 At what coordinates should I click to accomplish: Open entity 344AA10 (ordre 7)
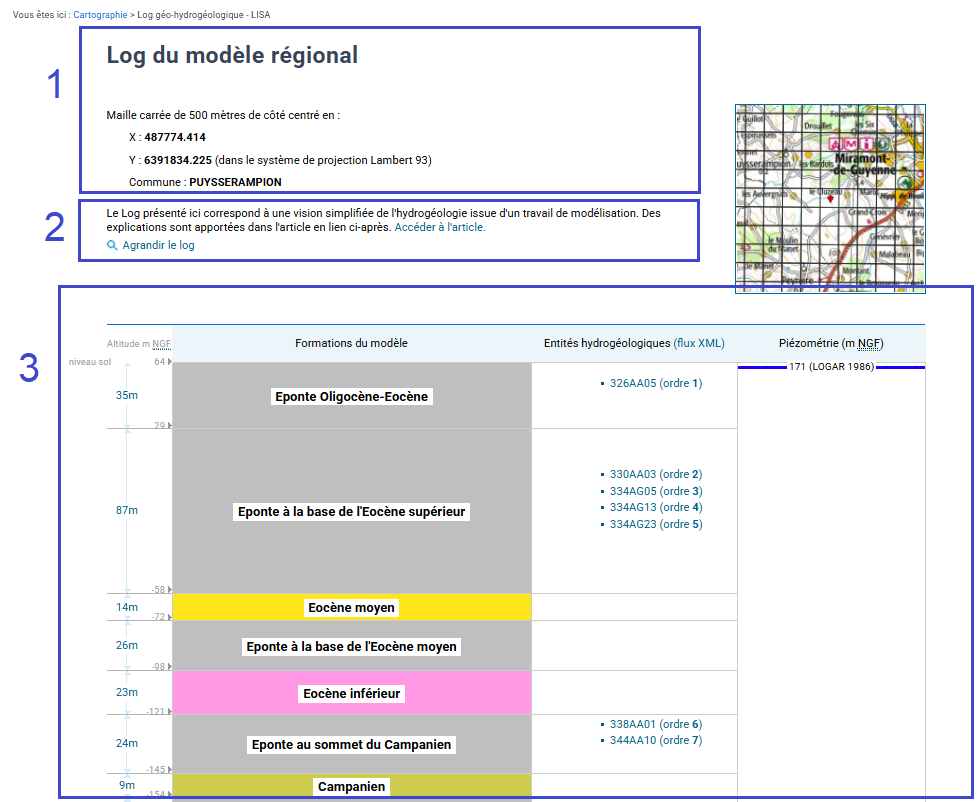656,740
